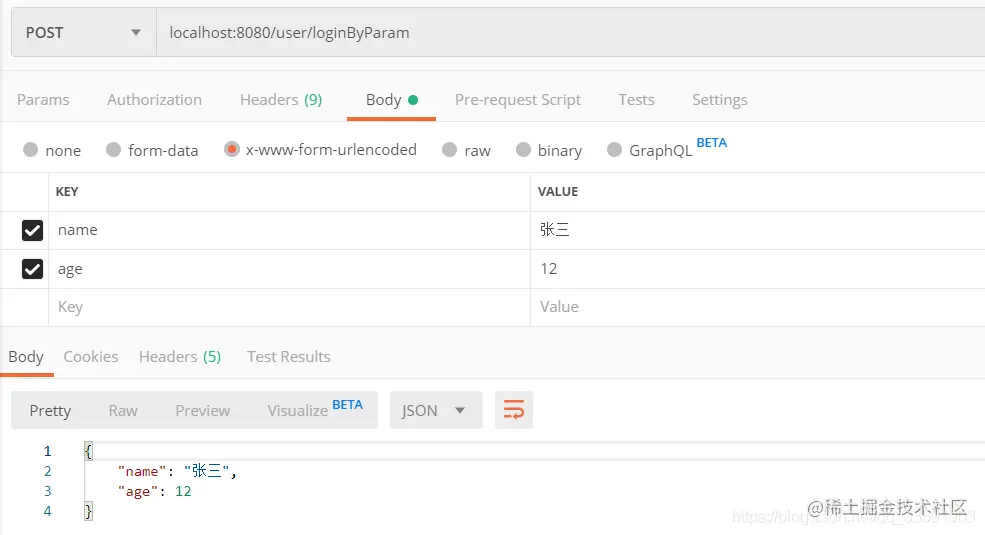Screen dimensions: 985x535
Task: View the Test Results tab
Action: click(x=288, y=357)
